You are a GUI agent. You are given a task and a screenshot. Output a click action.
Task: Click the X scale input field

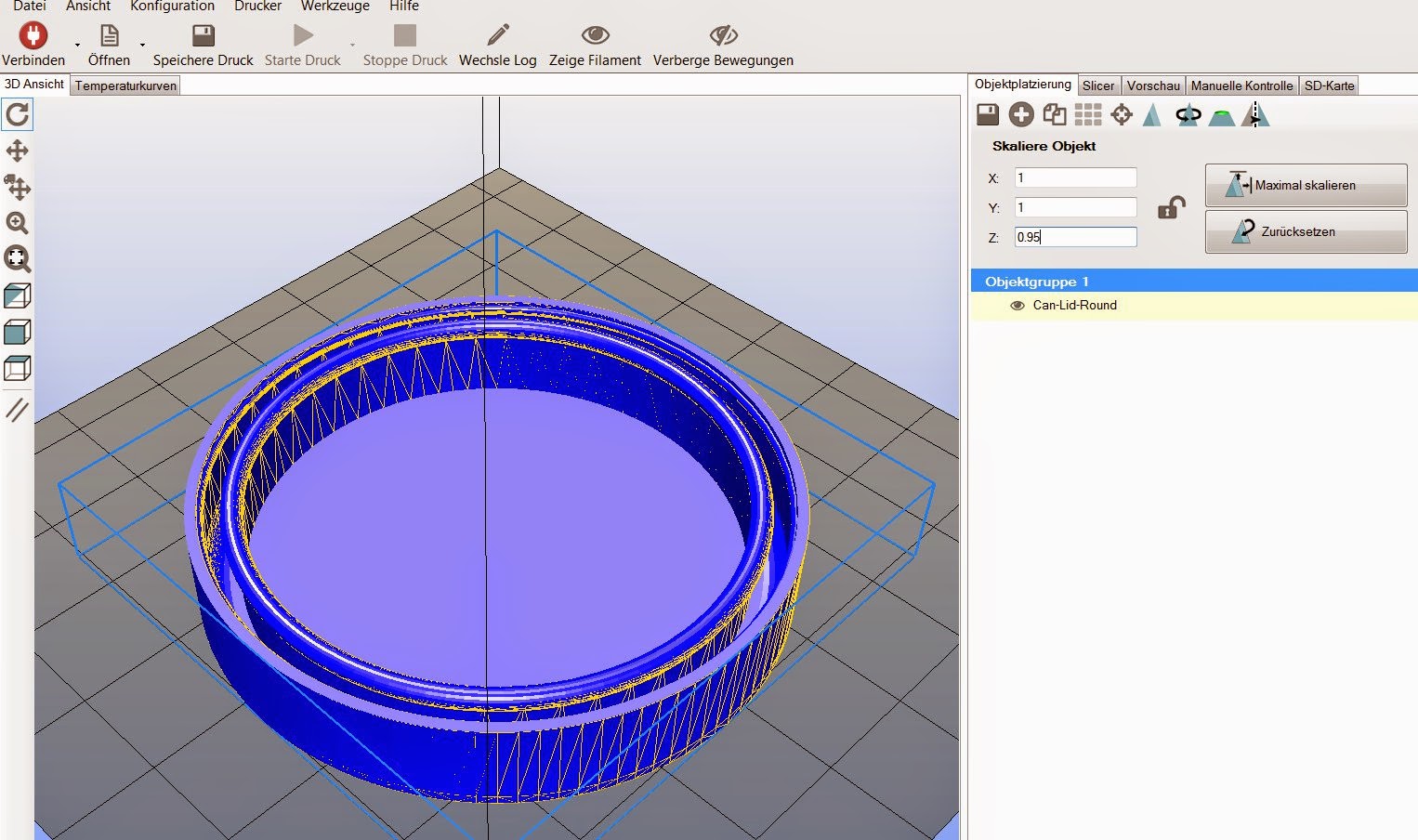coord(1075,177)
